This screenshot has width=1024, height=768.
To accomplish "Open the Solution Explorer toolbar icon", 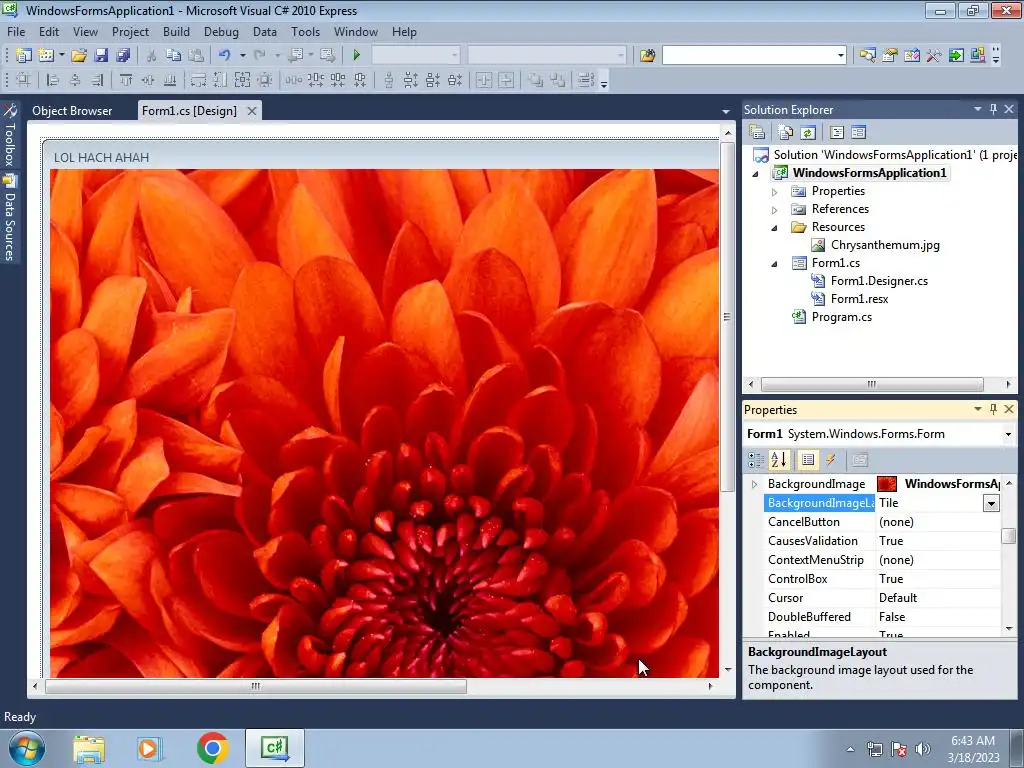I will click(867, 56).
